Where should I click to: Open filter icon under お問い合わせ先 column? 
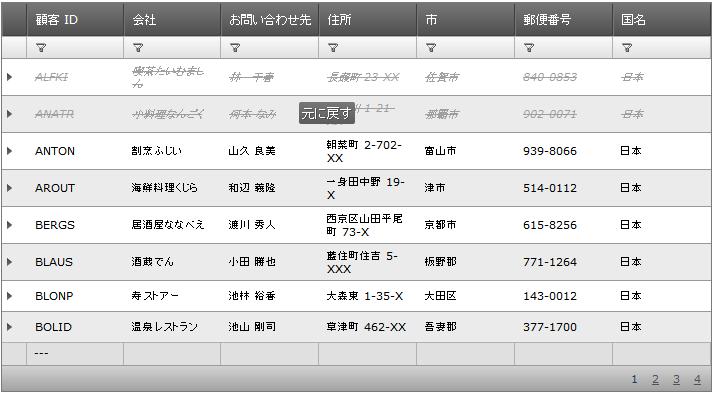tap(235, 47)
